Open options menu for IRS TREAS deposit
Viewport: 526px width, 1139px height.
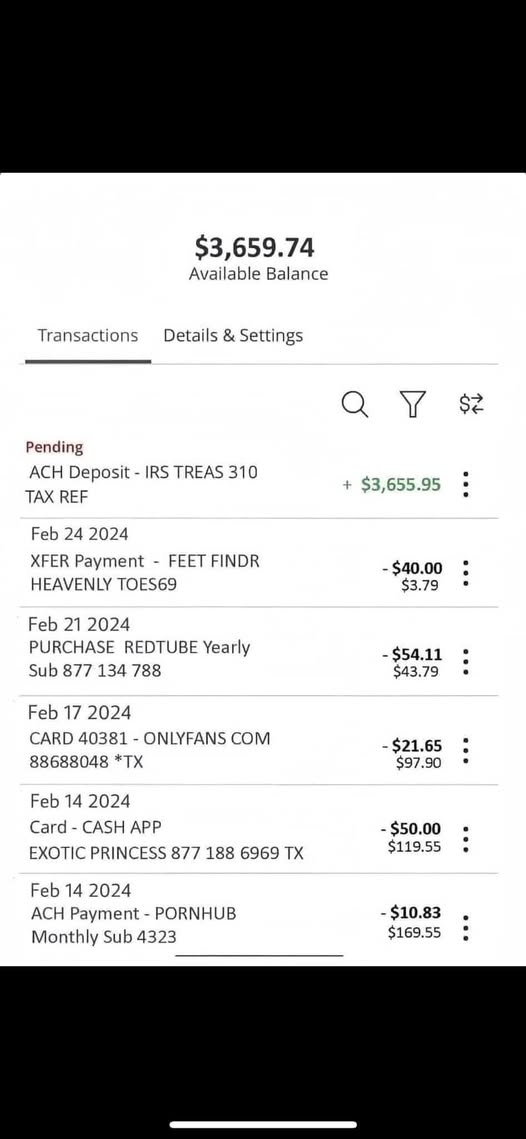(x=466, y=485)
